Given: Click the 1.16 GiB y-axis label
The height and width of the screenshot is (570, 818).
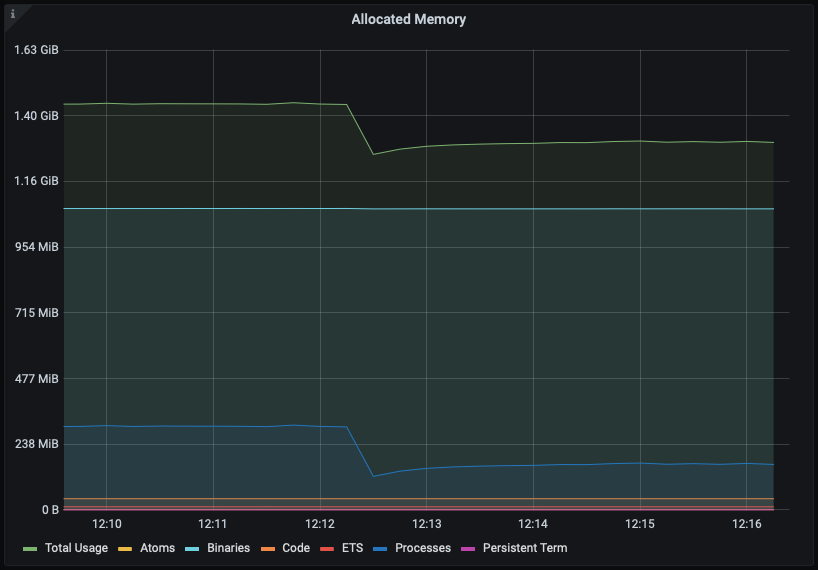Looking at the screenshot, I should pyautogui.click(x=36, y=181).
